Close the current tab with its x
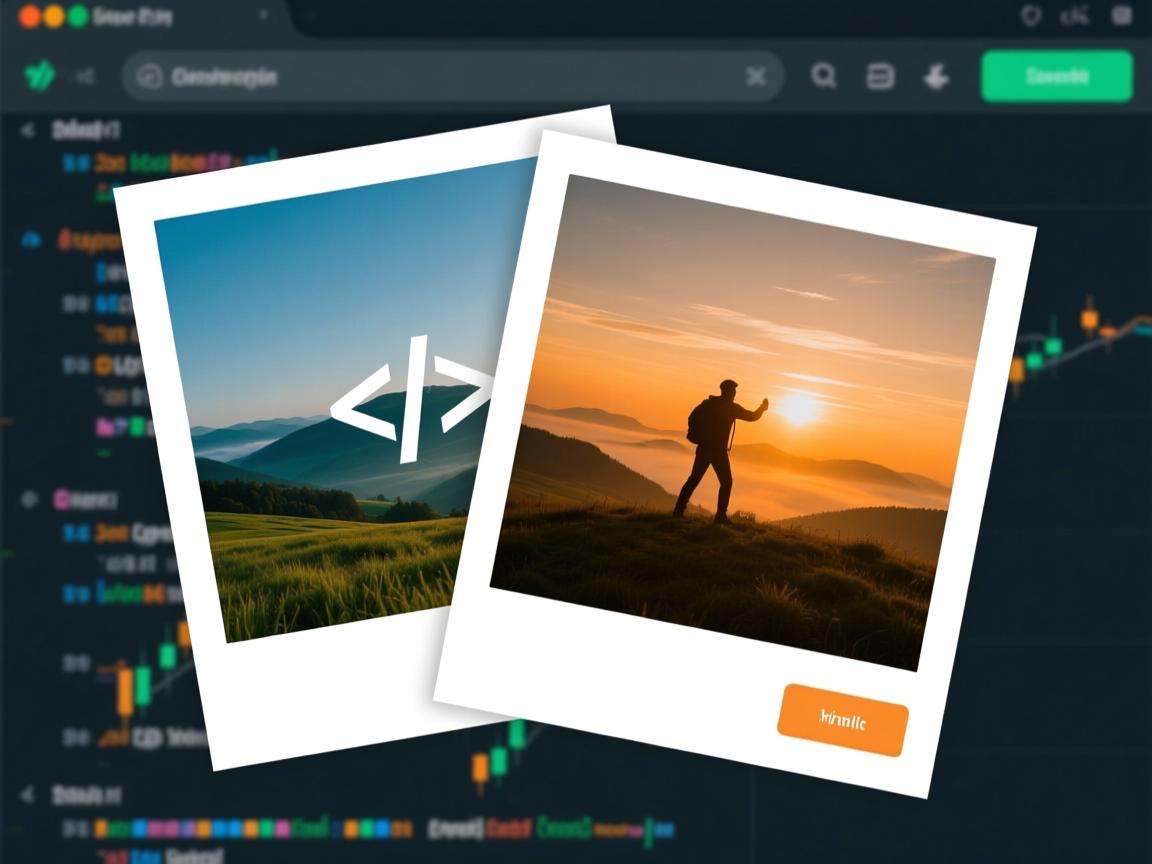 click(x=264, y=16)
